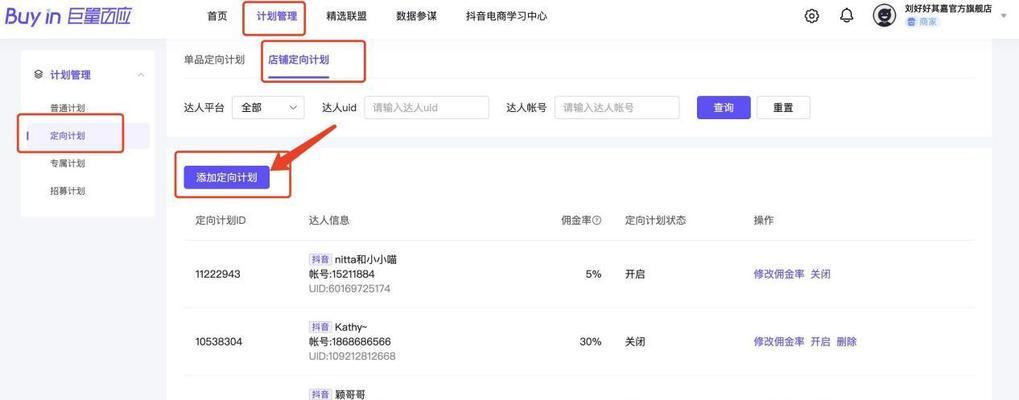The width and height of the screenshot is (1019, 400).
Task: Click 帐号:15211884 text
Action: pyautogui.click(x=342, y=274)
